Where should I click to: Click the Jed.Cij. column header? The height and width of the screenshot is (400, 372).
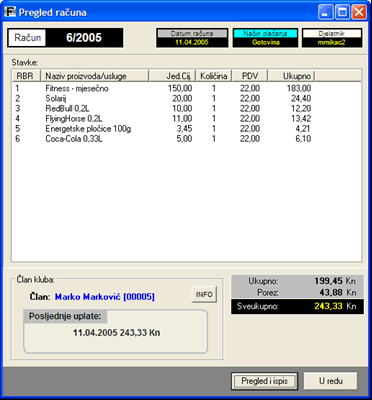(172, 76)
